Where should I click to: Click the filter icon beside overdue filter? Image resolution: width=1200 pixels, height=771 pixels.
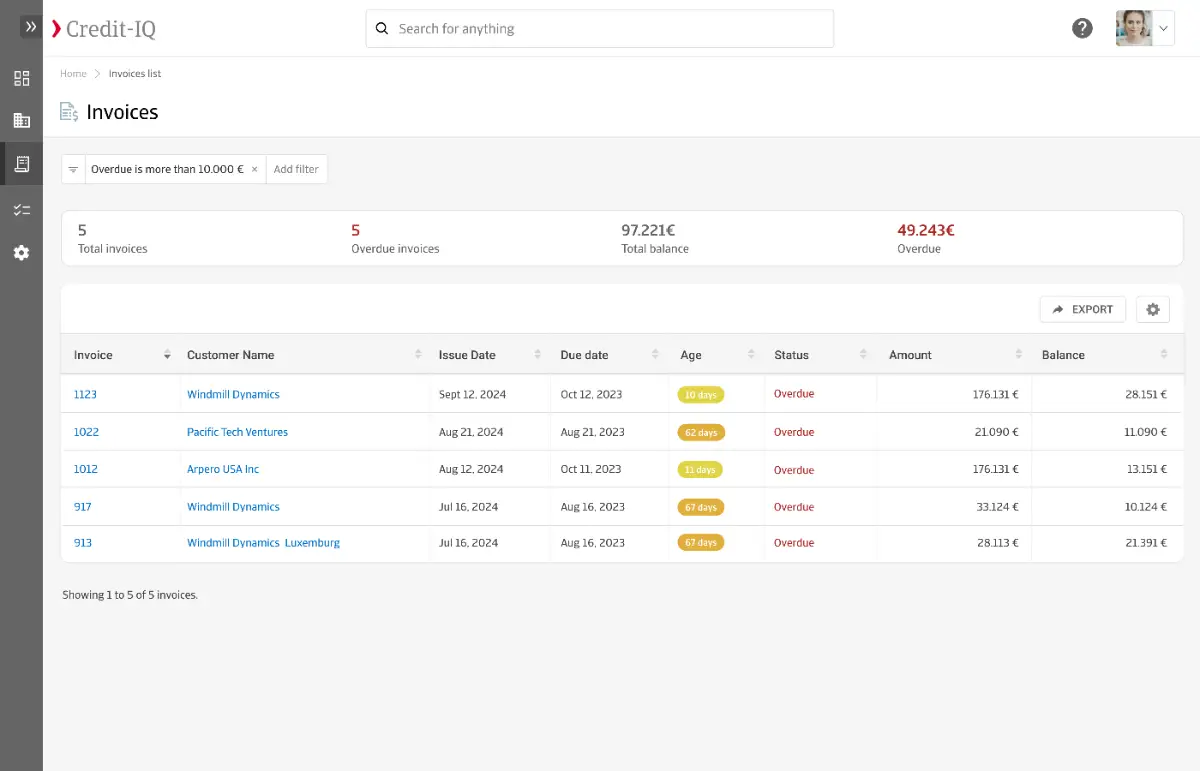tap(73, 170)
